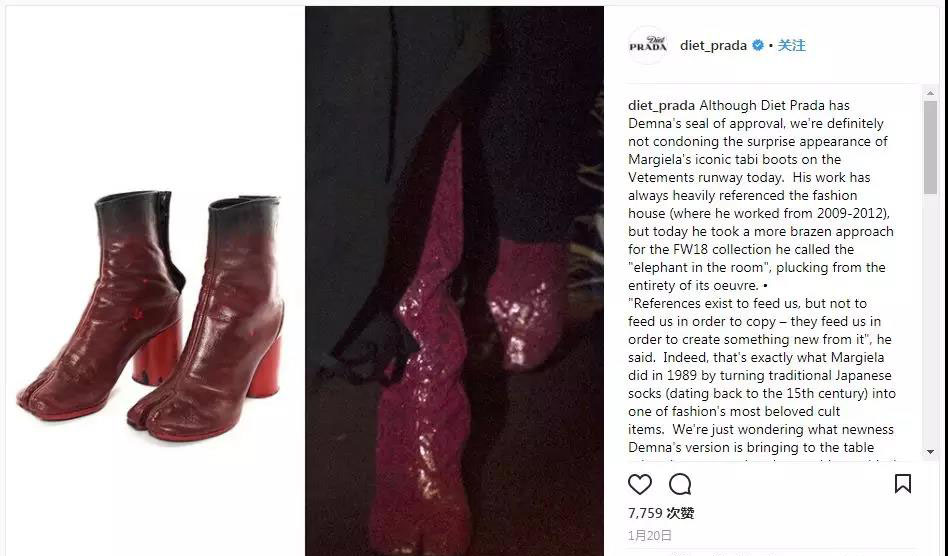Save the post with the bookmark icon
Screen dimensions: 948x556
903,483
